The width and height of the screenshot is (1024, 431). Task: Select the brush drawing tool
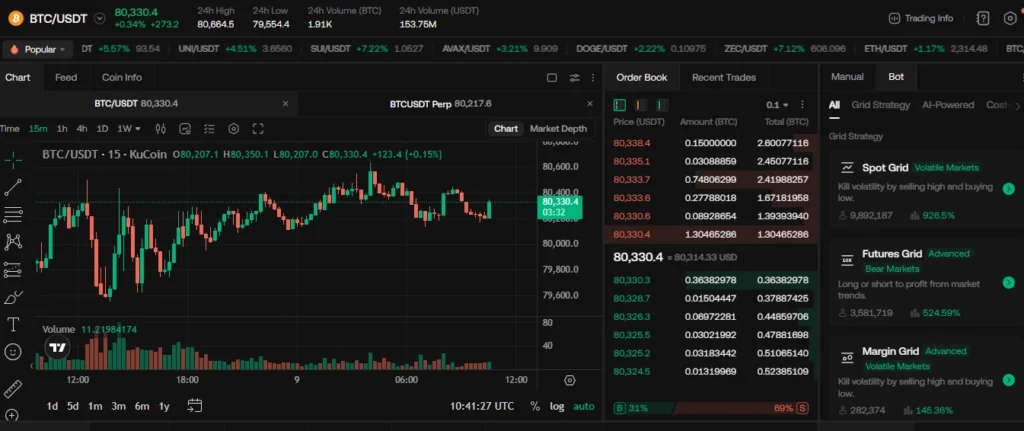tap(12, 298)
